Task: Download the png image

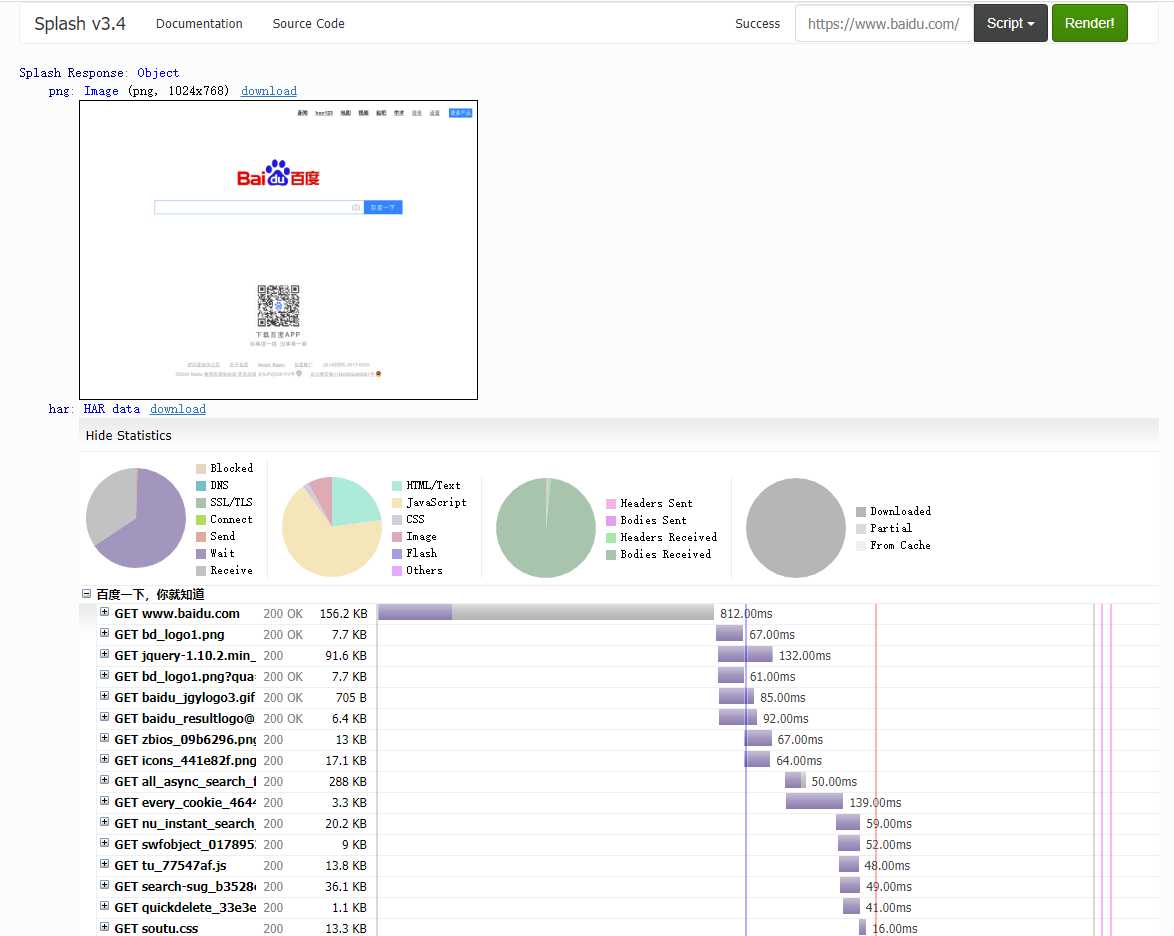Action: [269, 91]
